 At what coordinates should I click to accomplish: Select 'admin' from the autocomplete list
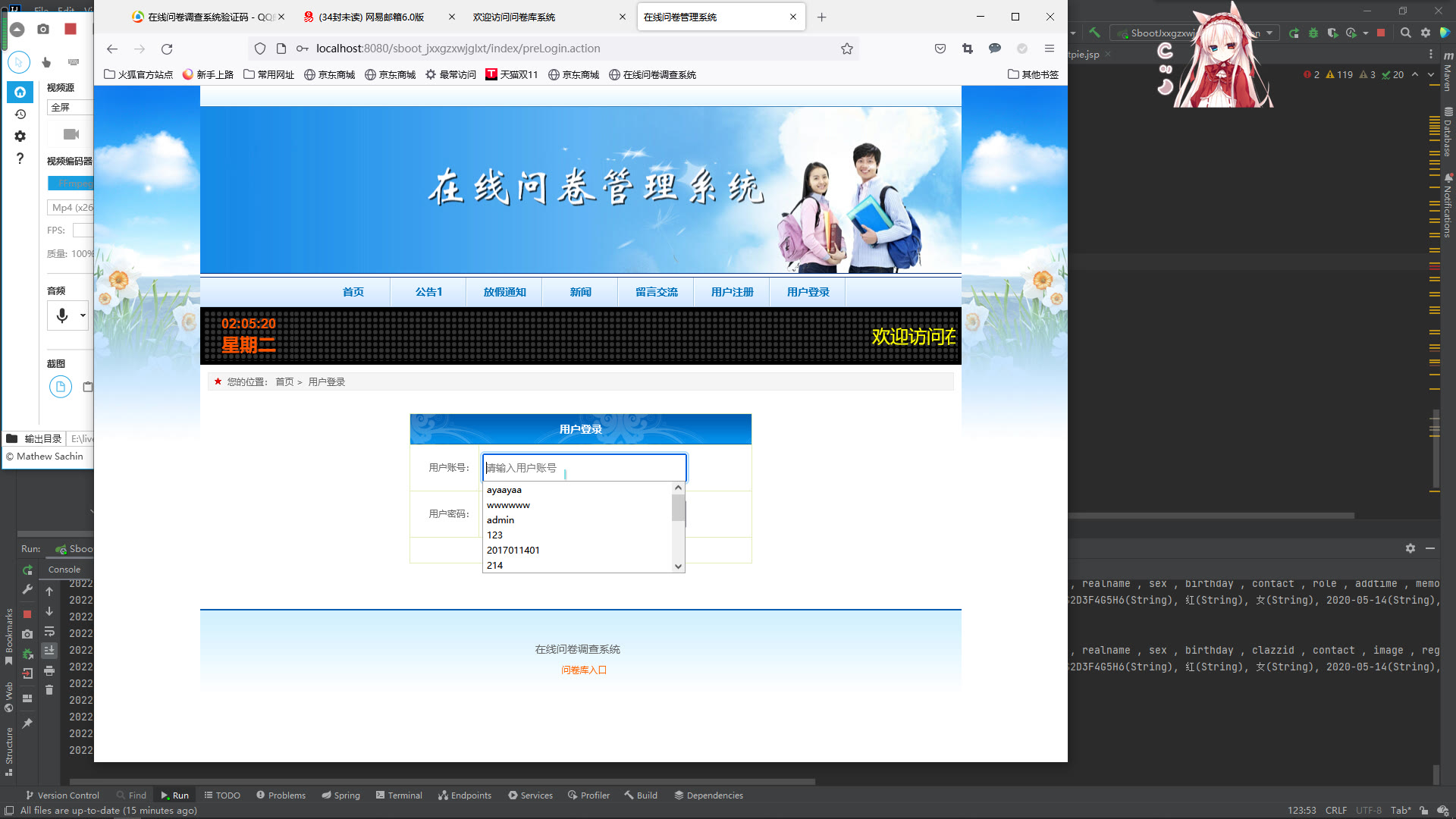coord(500,519)
